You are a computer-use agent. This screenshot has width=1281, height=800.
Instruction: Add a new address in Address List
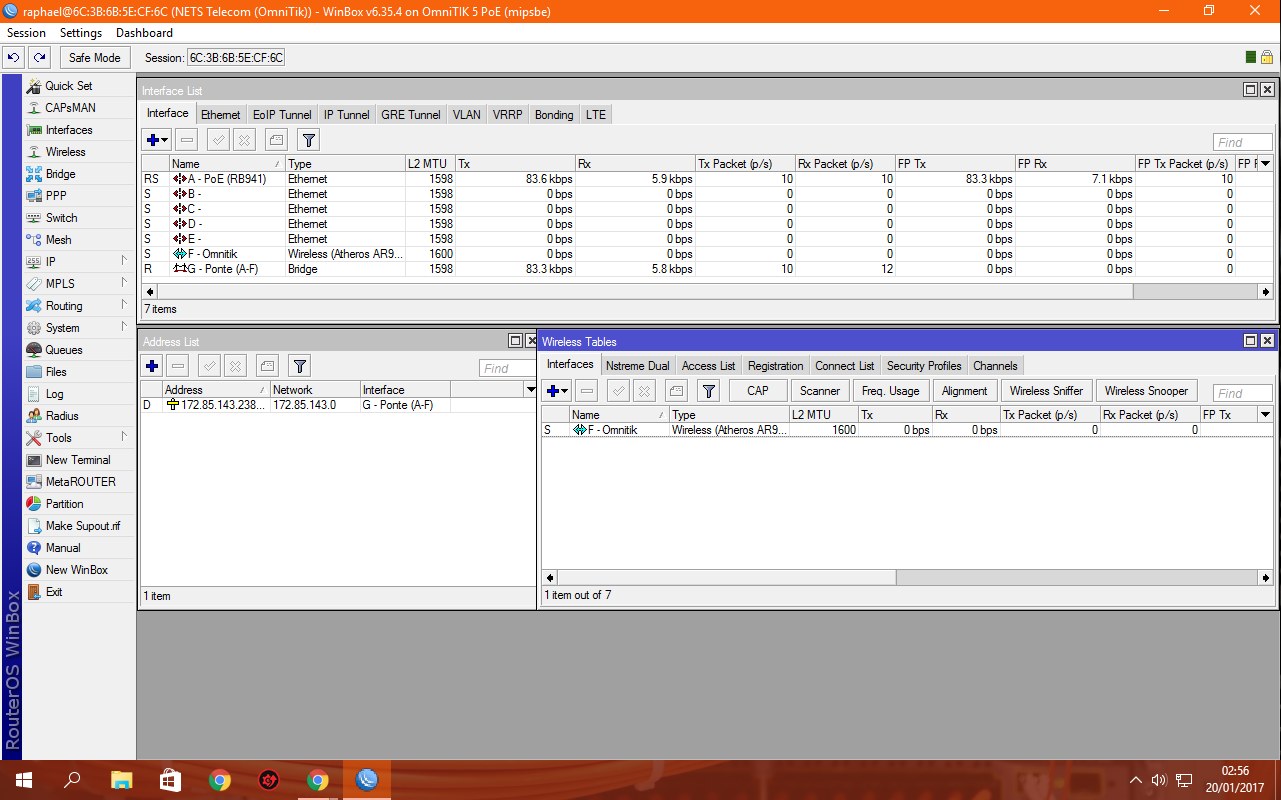click(x=152, y=366)
